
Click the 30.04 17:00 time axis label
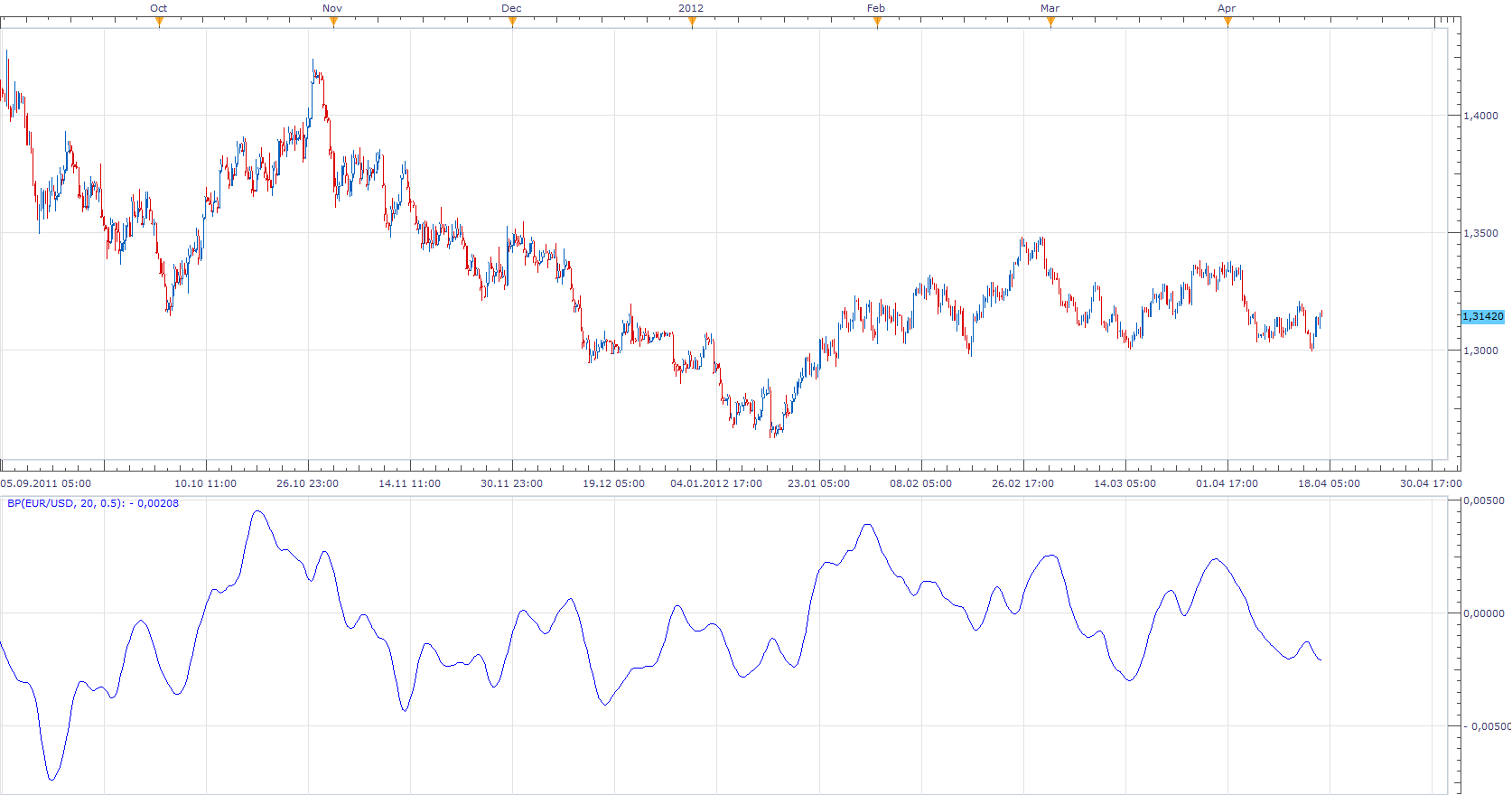[1432, 483]
